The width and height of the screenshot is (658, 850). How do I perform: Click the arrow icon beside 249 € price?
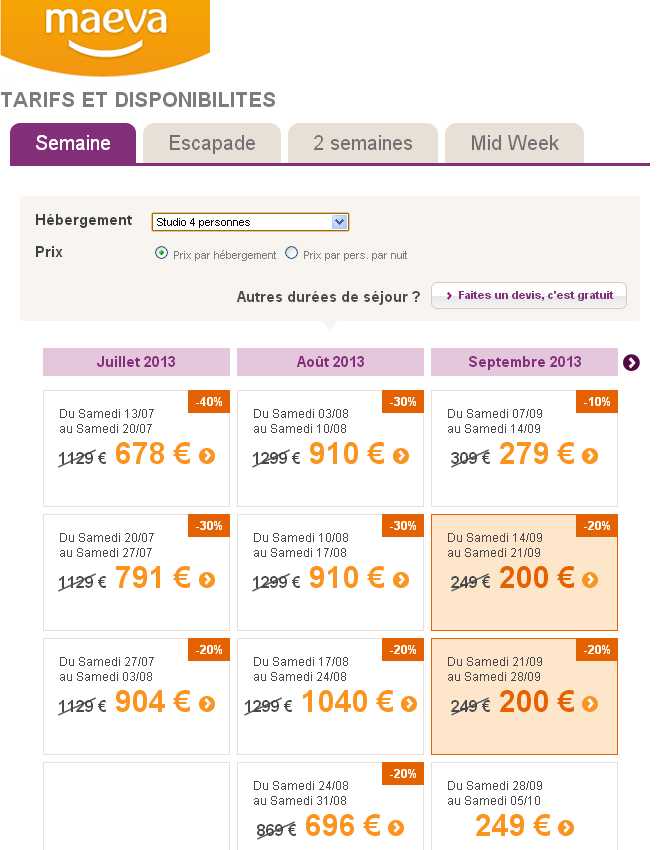(566, 828)
